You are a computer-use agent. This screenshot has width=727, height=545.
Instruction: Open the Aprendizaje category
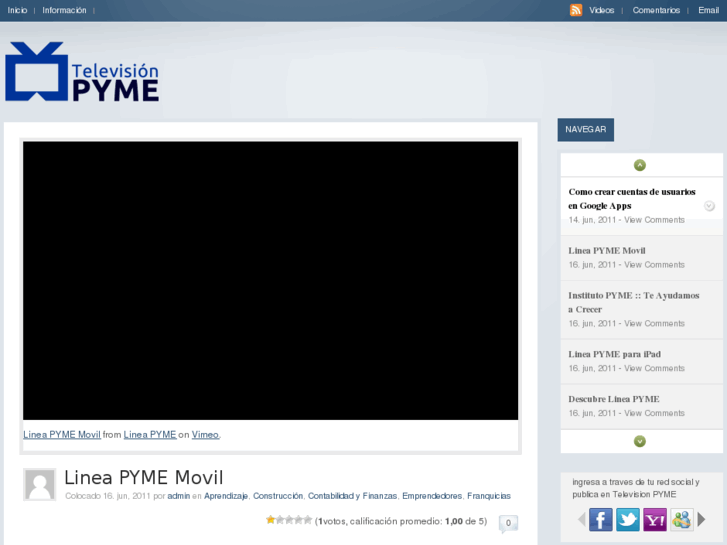pyautogui.click(x=226, y=496)
